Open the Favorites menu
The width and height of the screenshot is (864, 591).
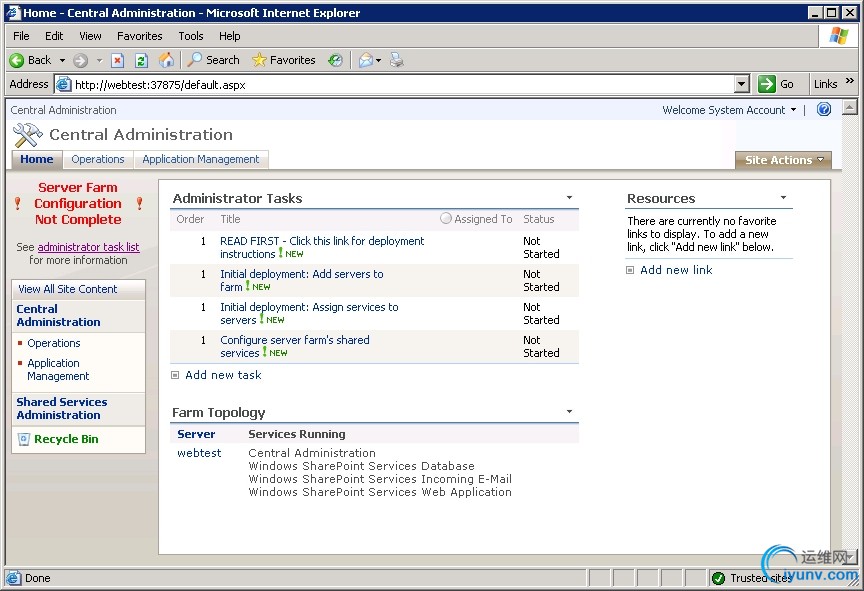[x=139, y=36]
